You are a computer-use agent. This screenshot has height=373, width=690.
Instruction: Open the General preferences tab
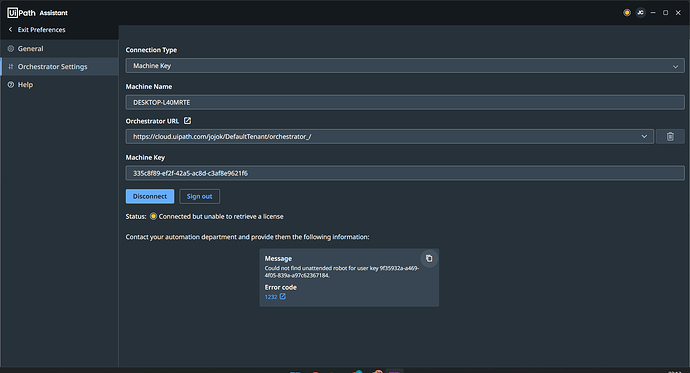click(x=59, y=49)
